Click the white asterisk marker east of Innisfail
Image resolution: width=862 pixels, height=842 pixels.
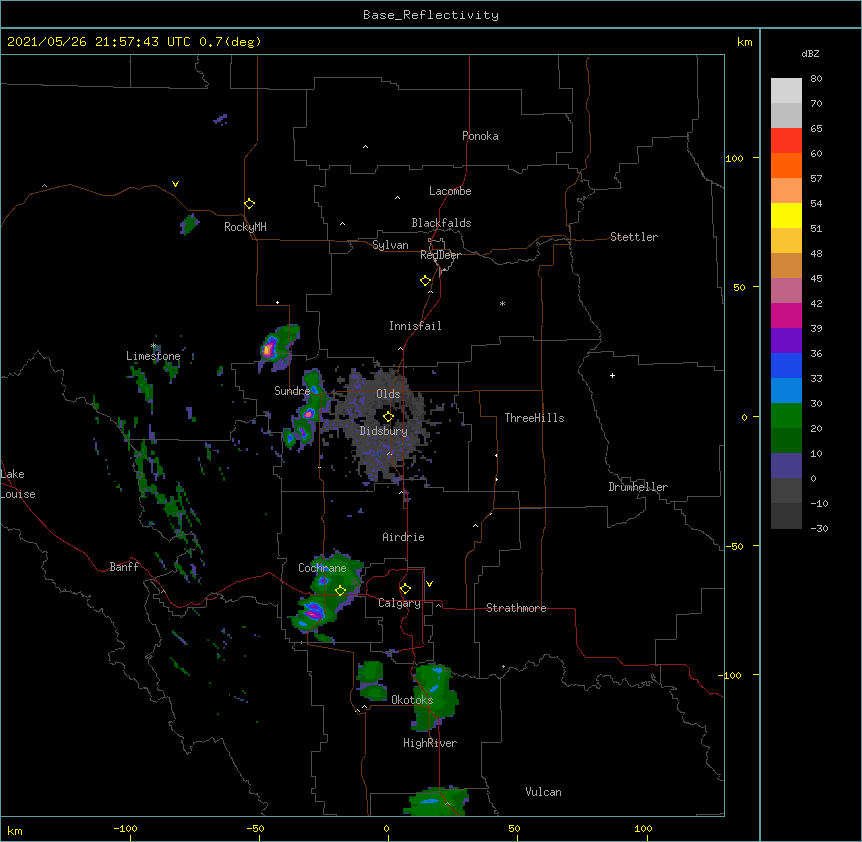point(502,303)
